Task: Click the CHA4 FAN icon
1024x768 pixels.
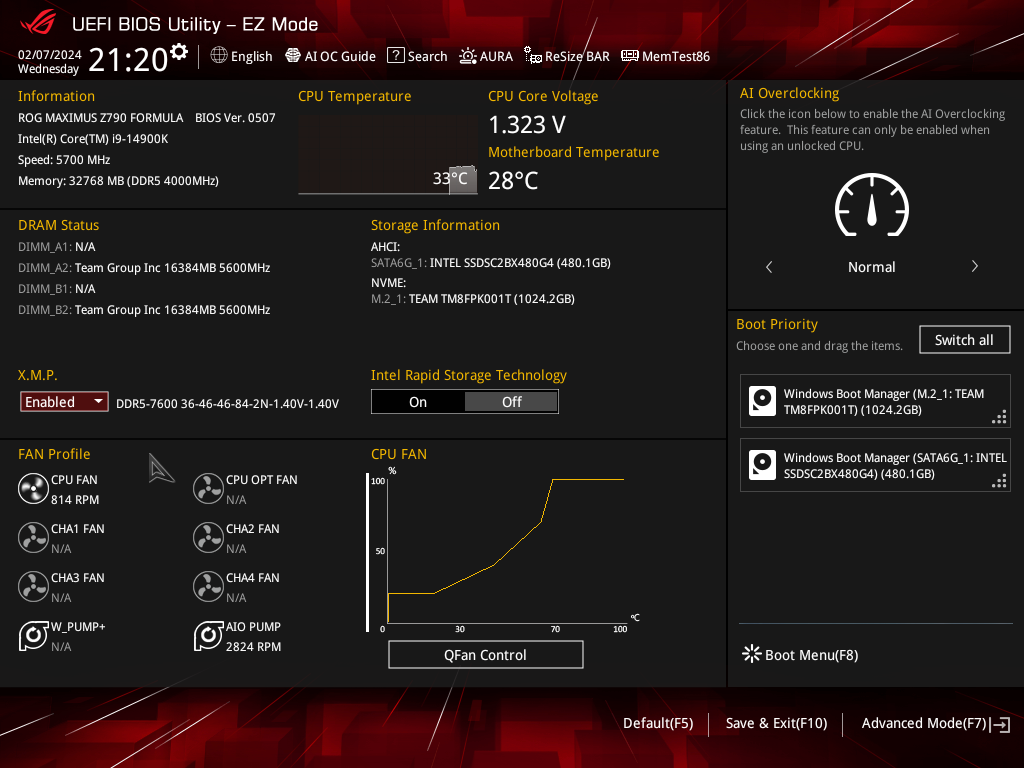Action: (208, 587)
